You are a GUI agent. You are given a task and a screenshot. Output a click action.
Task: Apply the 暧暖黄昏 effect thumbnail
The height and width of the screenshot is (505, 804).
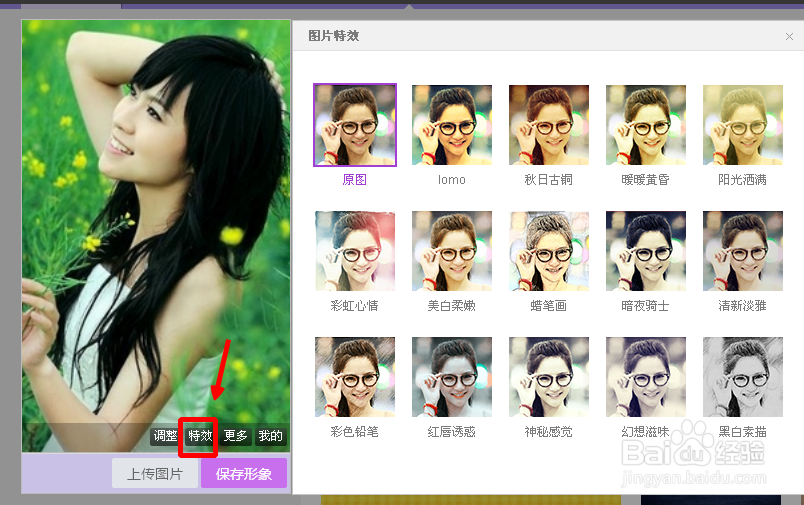[x=646, y=125]
